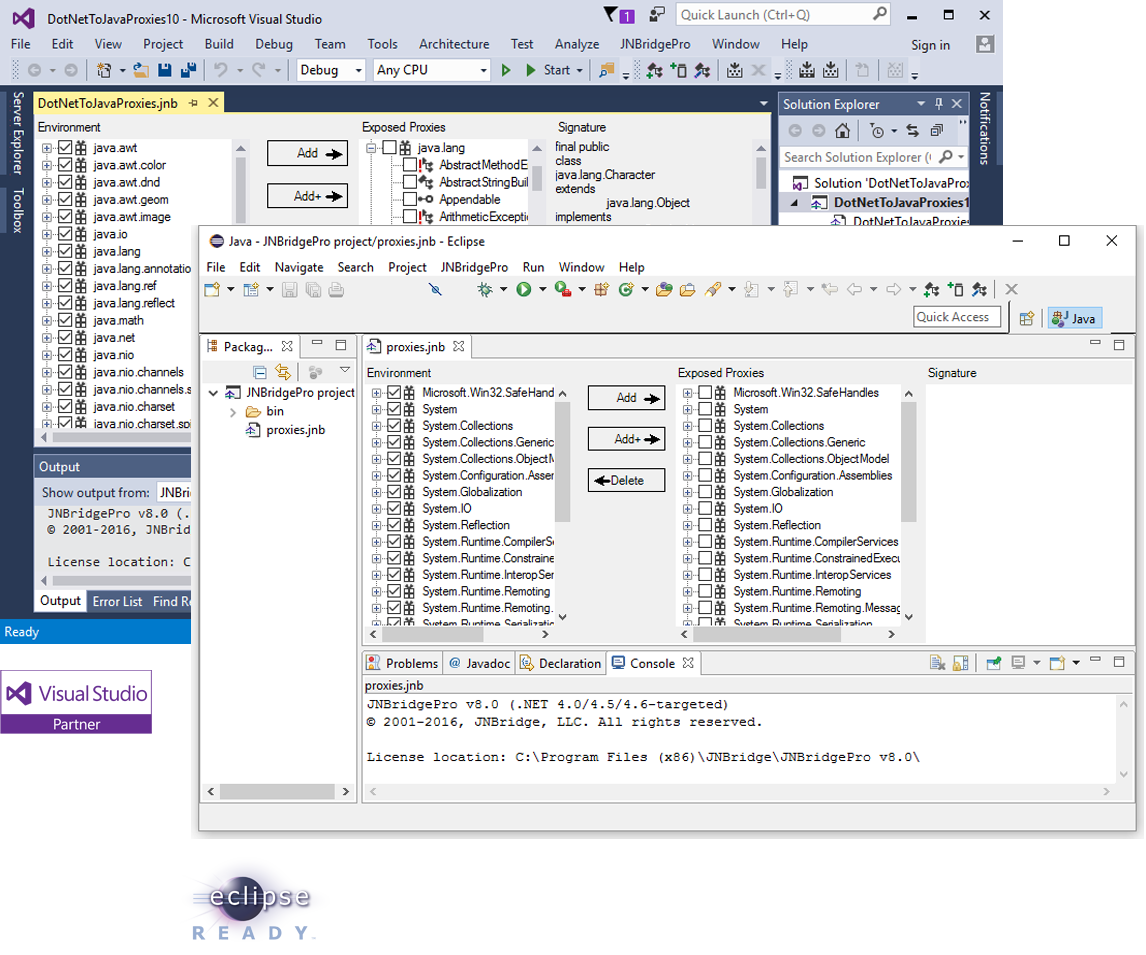The height and width of the screenshot is (955, 1146).
Task: Click the Visual Studio Open File icon
Action: 140,70
